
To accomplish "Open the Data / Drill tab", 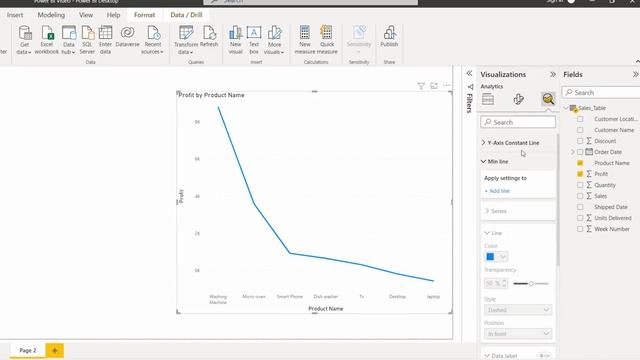I will pos(186,15).
